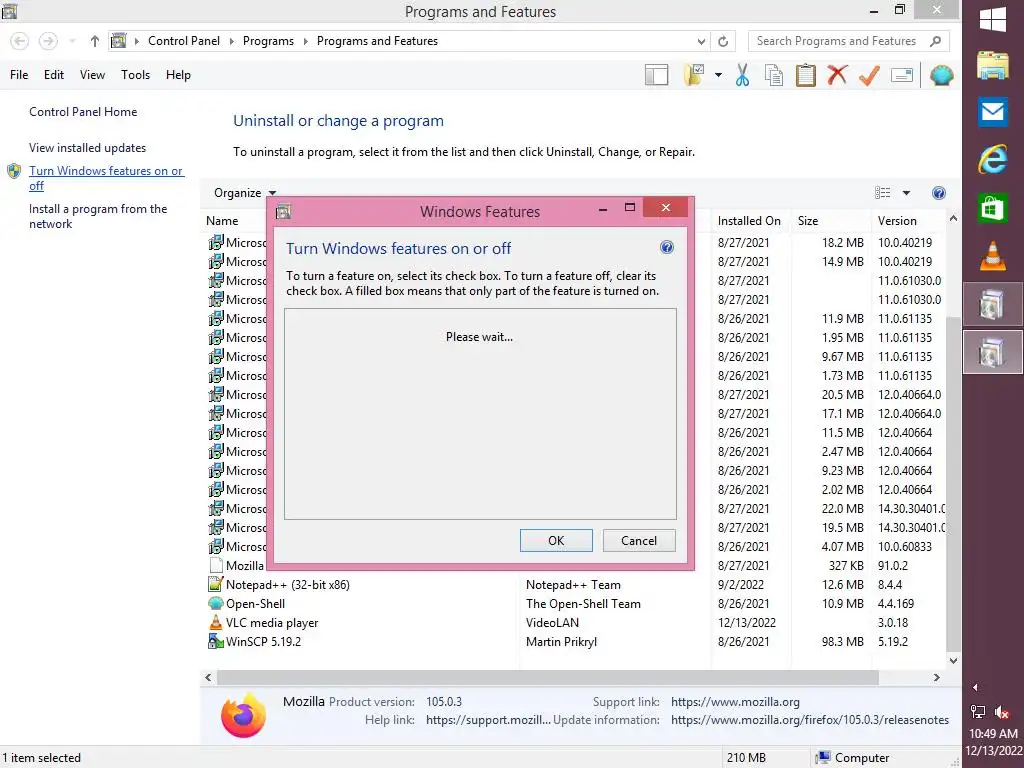Expand the Organize dropdown
The height and width of the screenshot is (768, 1024).
(245, 193)
